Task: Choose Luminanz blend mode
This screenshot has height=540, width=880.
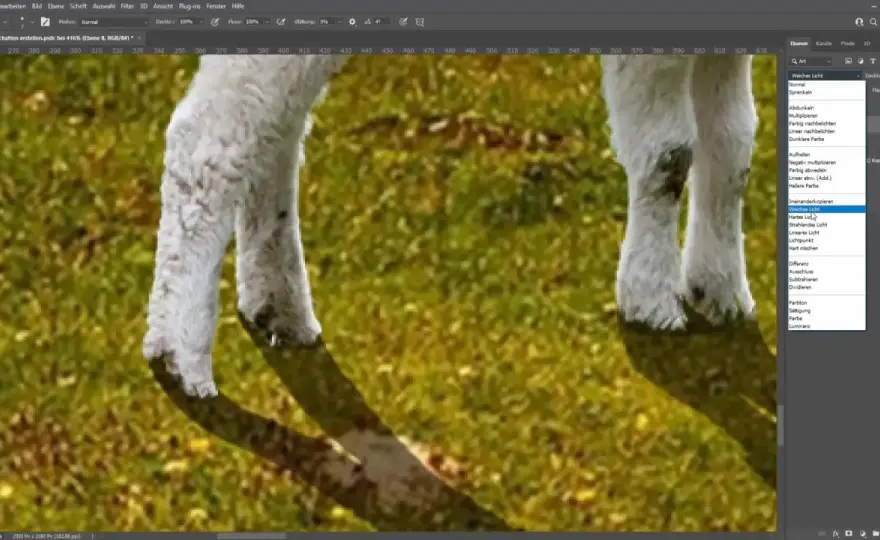Action: click(x=826, y=326)
